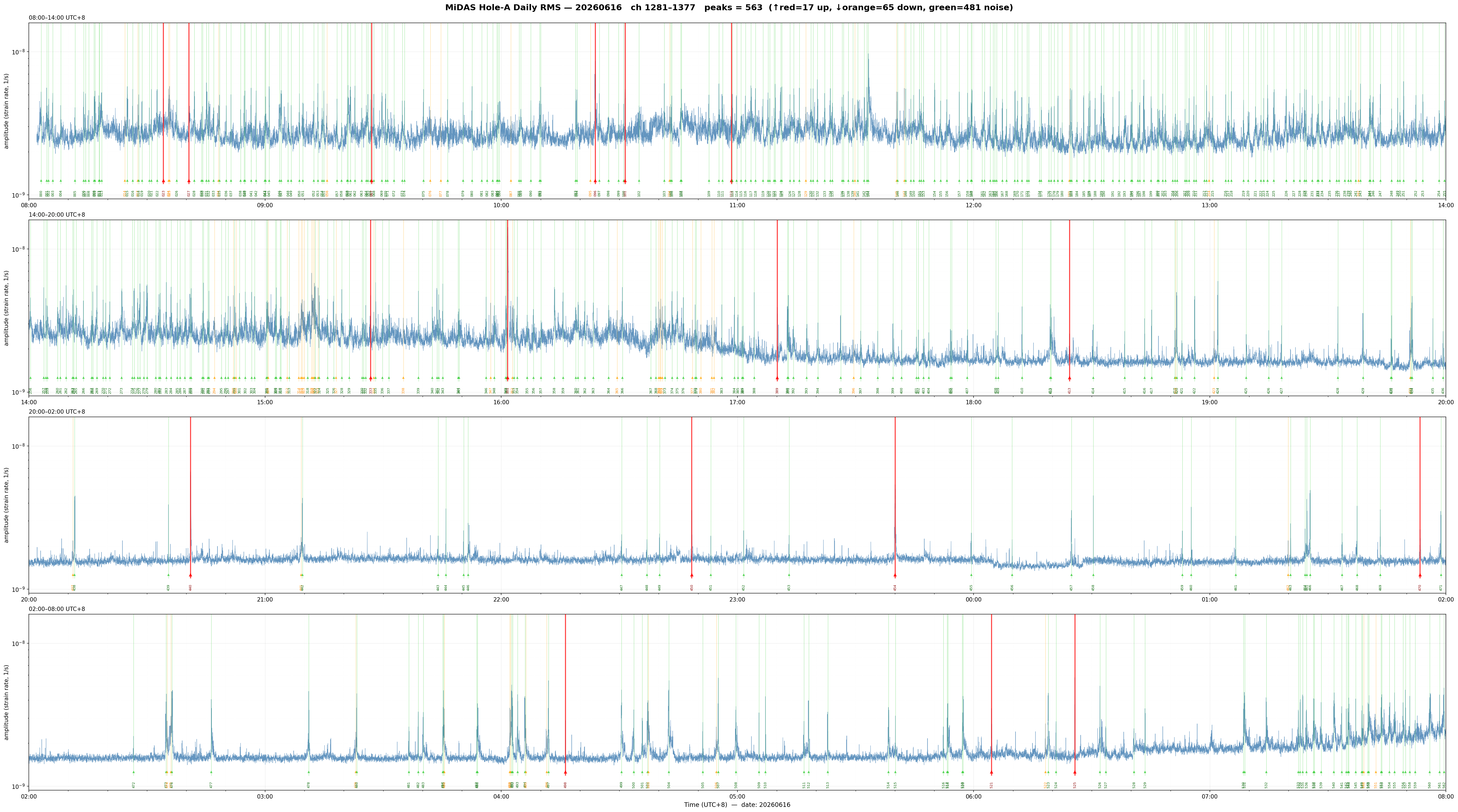Click the green peak label 504

click(x=669, y=785)
